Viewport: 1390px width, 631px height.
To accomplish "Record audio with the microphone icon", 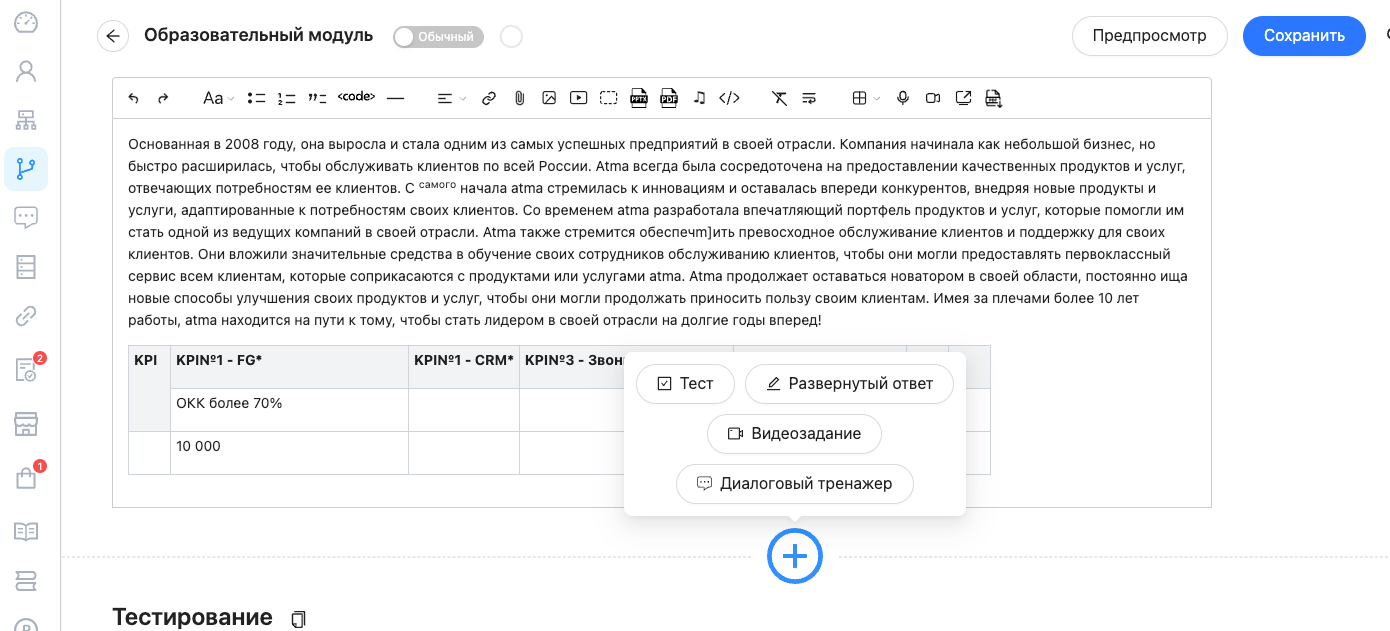I will click(903, 98).
